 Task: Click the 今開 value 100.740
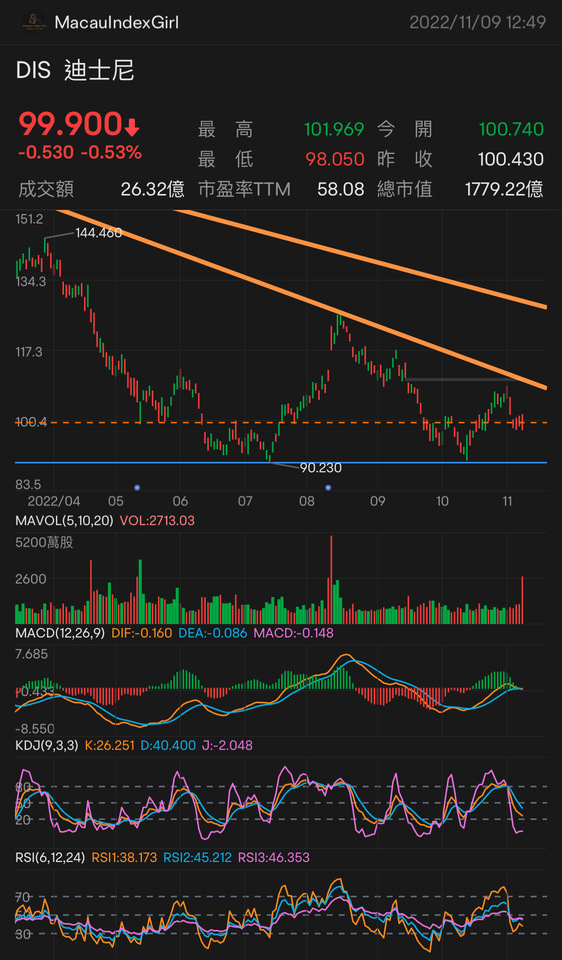(511, 130)
